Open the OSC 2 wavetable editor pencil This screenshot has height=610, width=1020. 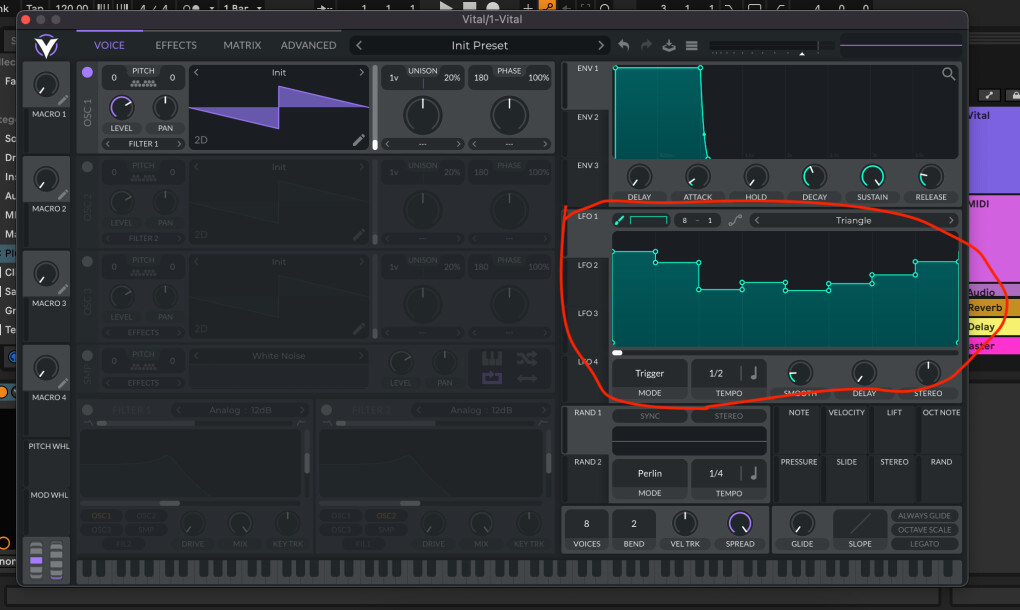click(358, 235)
